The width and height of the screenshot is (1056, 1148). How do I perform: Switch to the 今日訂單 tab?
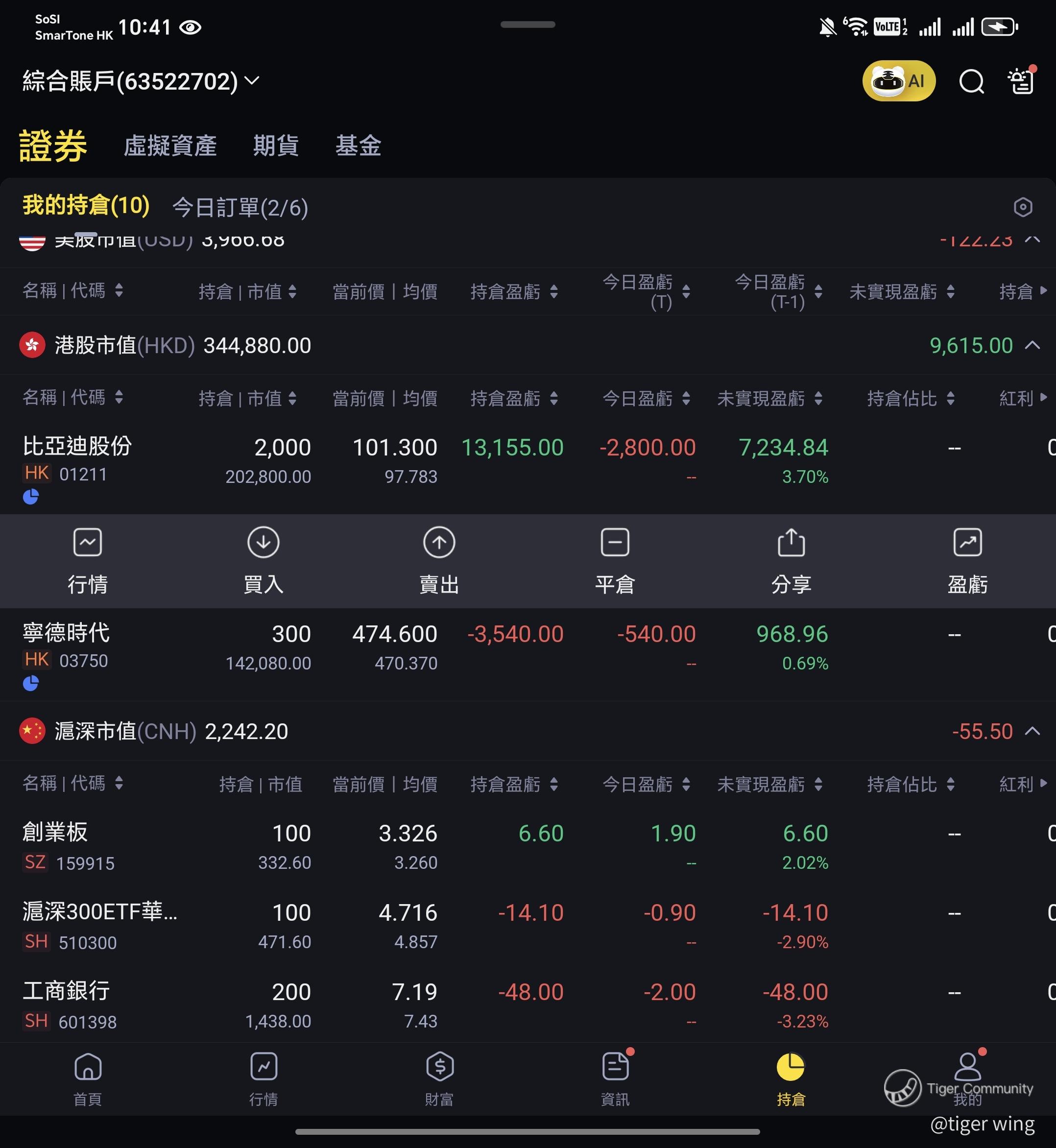coord(240,208)
